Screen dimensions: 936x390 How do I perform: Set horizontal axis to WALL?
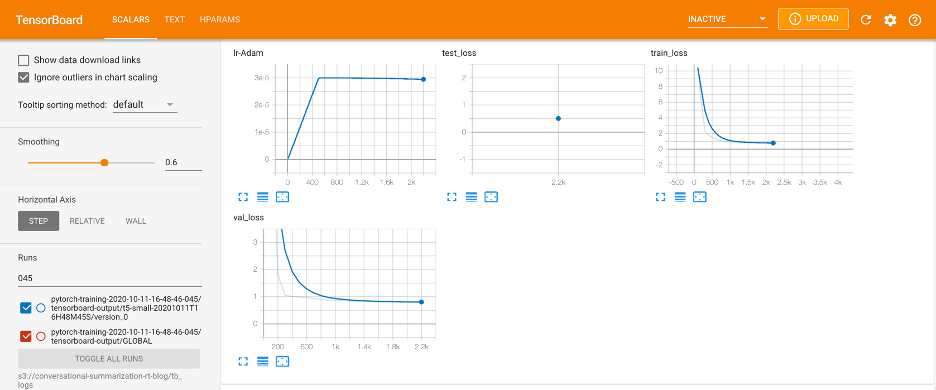tap(136, 221)
